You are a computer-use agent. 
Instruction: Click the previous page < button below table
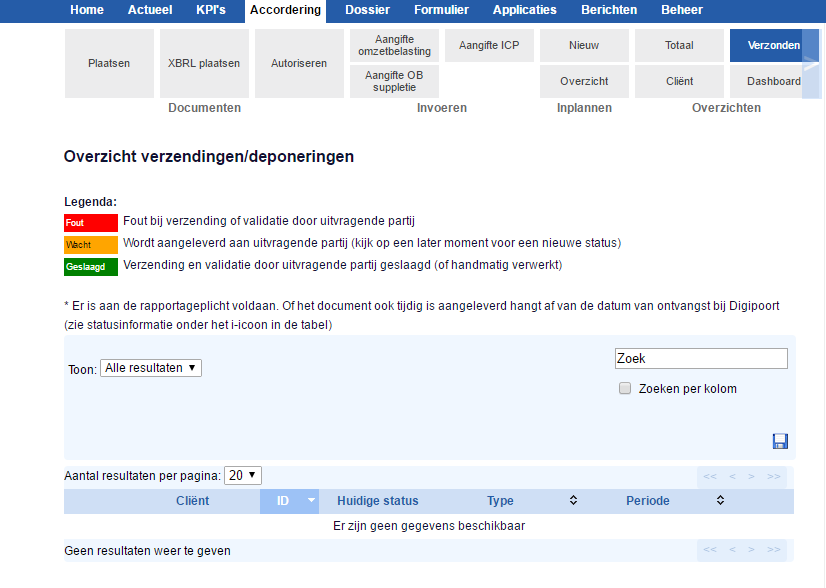point(732,550)
